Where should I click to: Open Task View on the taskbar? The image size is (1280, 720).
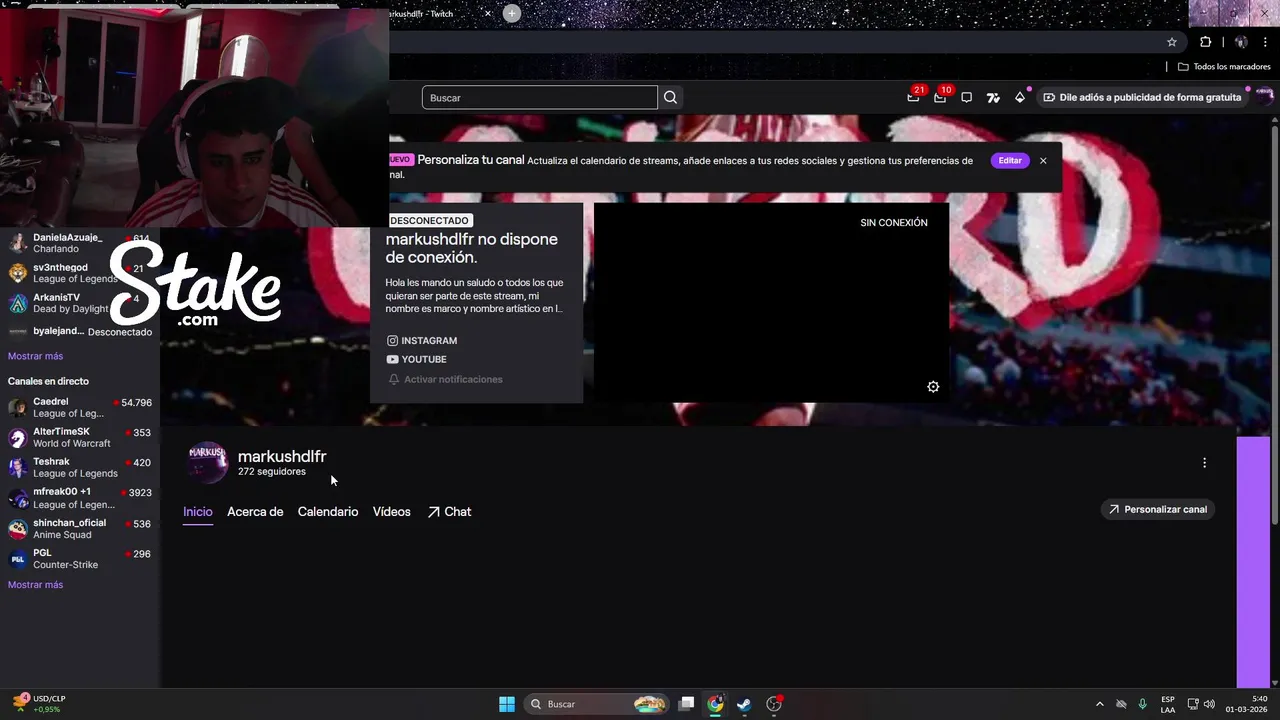(x=686, y=704)
